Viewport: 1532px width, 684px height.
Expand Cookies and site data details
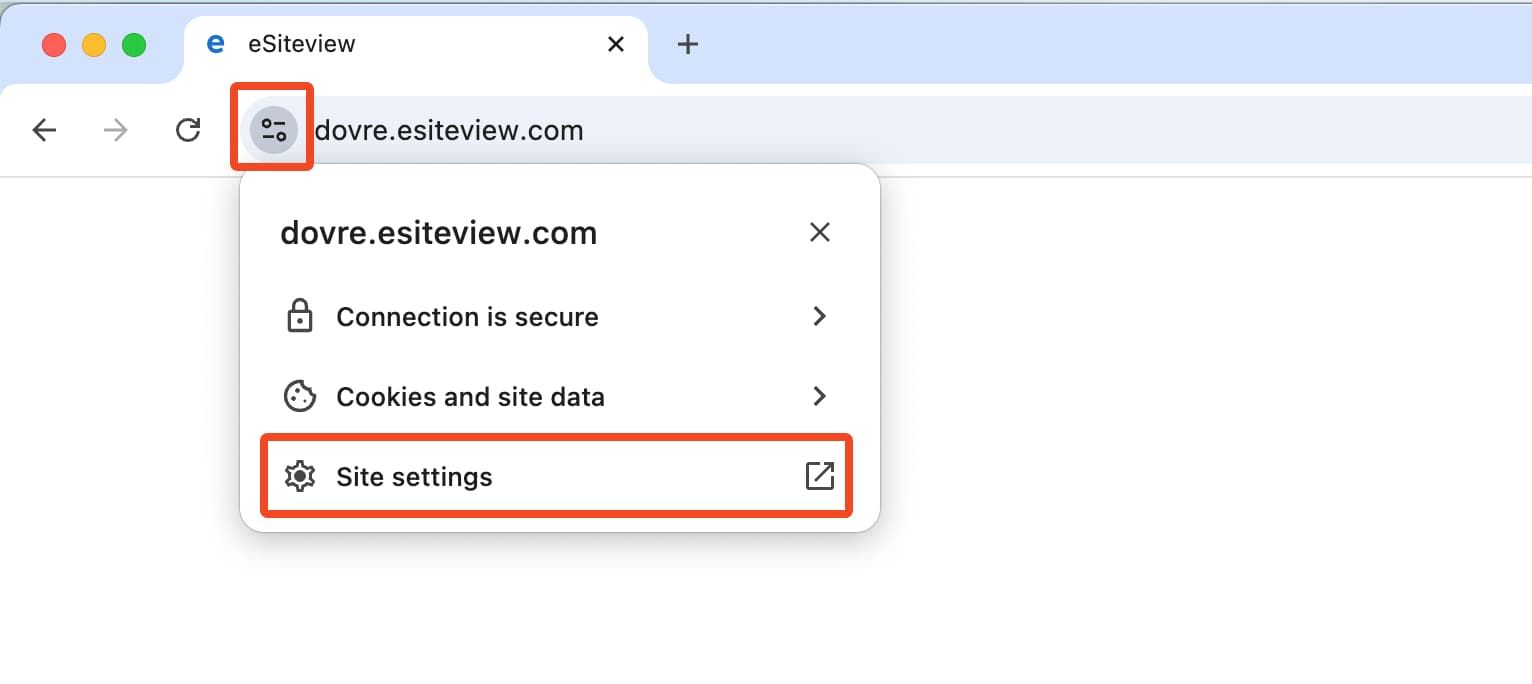820,396
